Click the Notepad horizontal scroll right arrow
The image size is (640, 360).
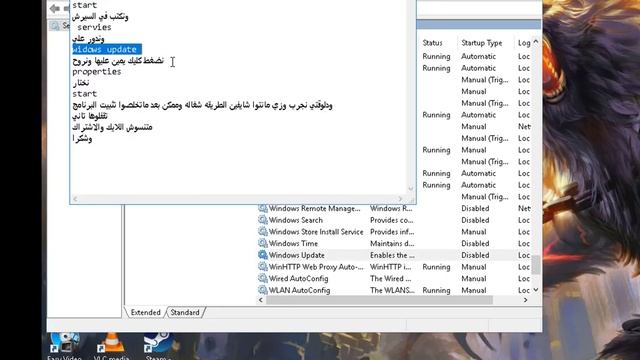pyautogui.click(x=400, y=199)
